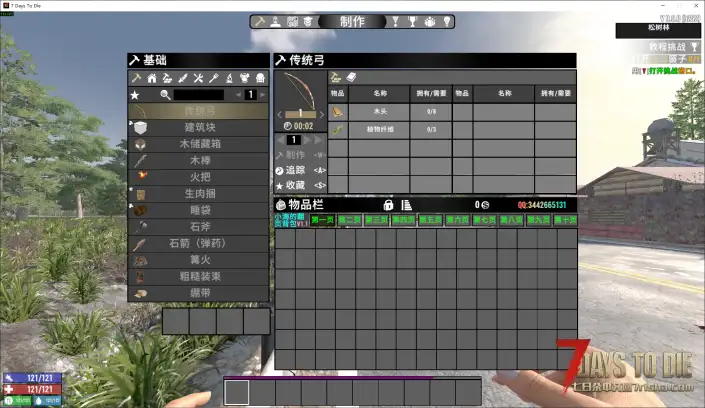Increase the craft quantity count
This screenshot has height=408, width=705.
[x=307, y=140]
